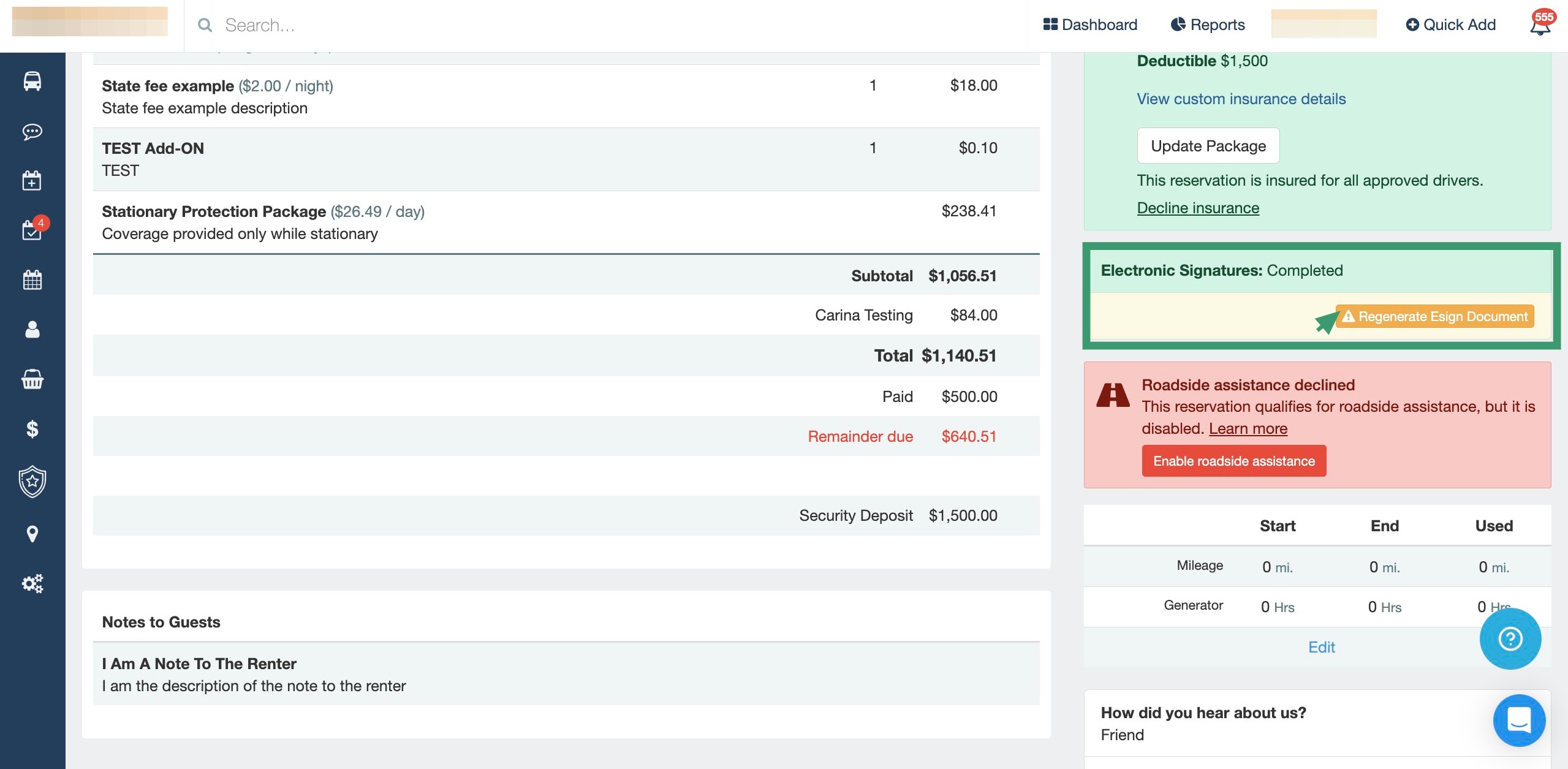Open the live chat widget bubble
The image size is (1568, 769).
(x=1519, y=720)
